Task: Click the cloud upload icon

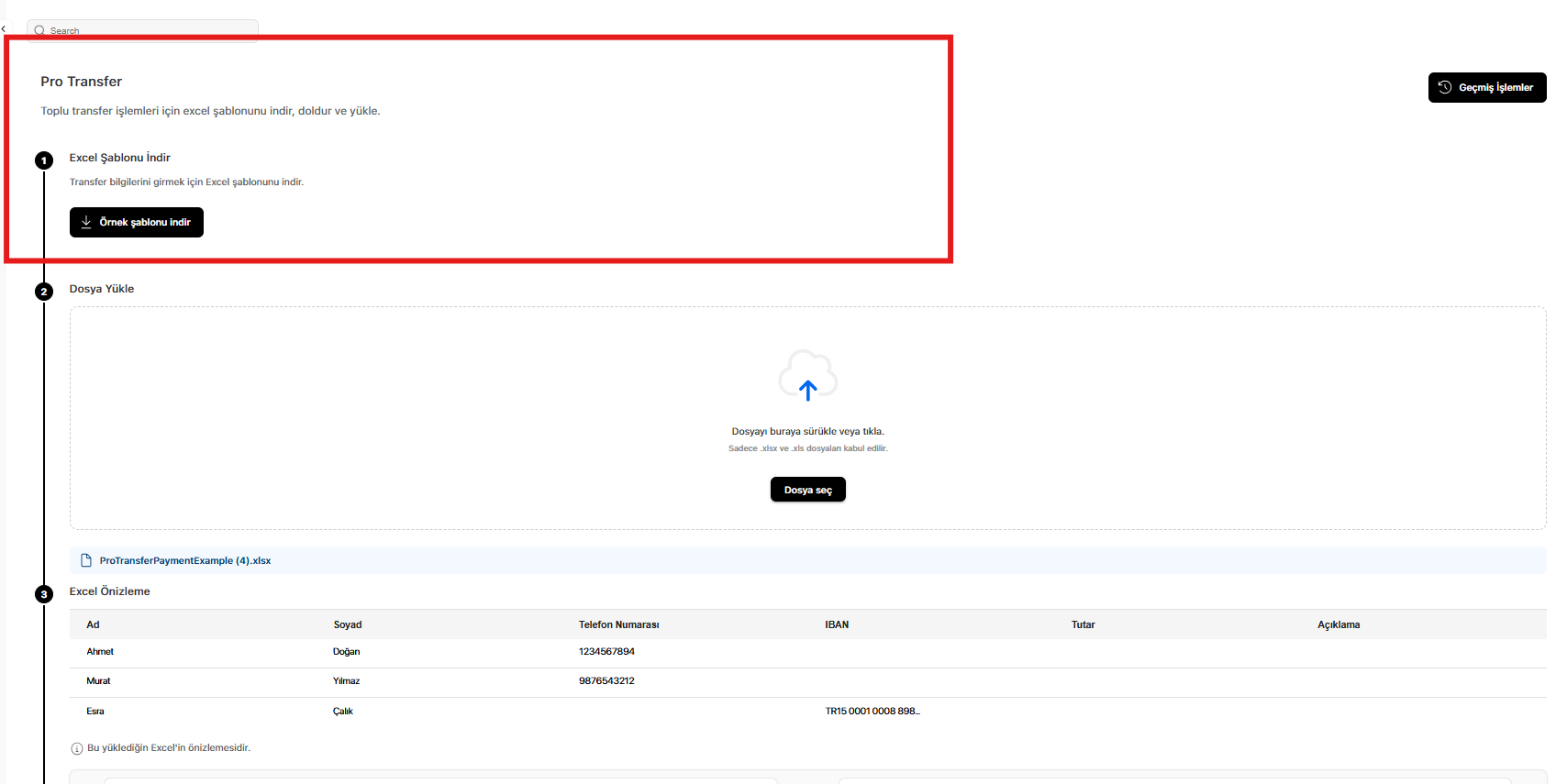Action: tap(807, 376)
